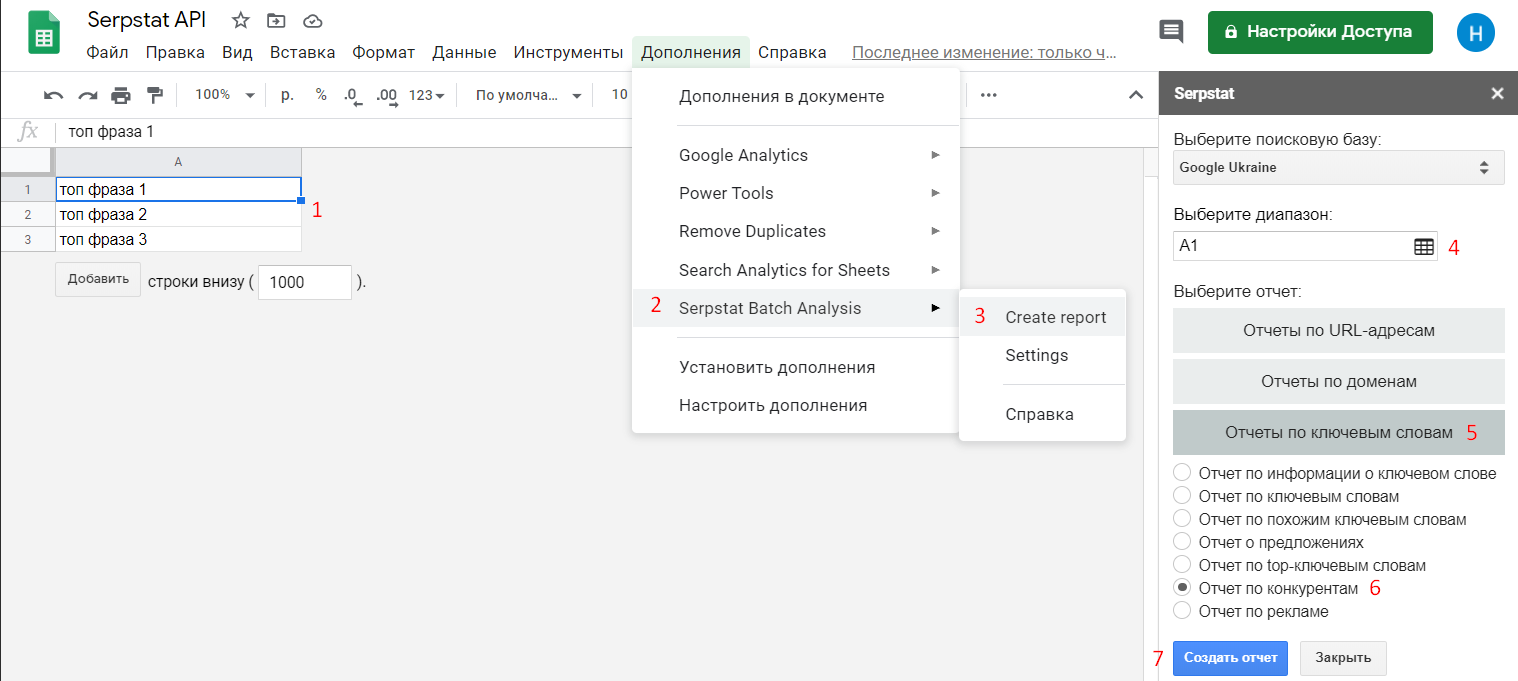Format selected cells as percent
Image resolution: width=1518 pixels, height=681 pixels.
(x=318, y=94)
